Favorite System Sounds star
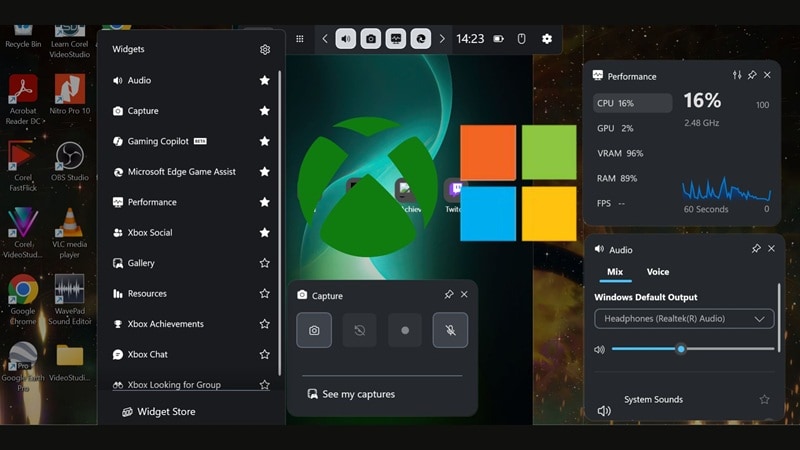 [764, 399]
